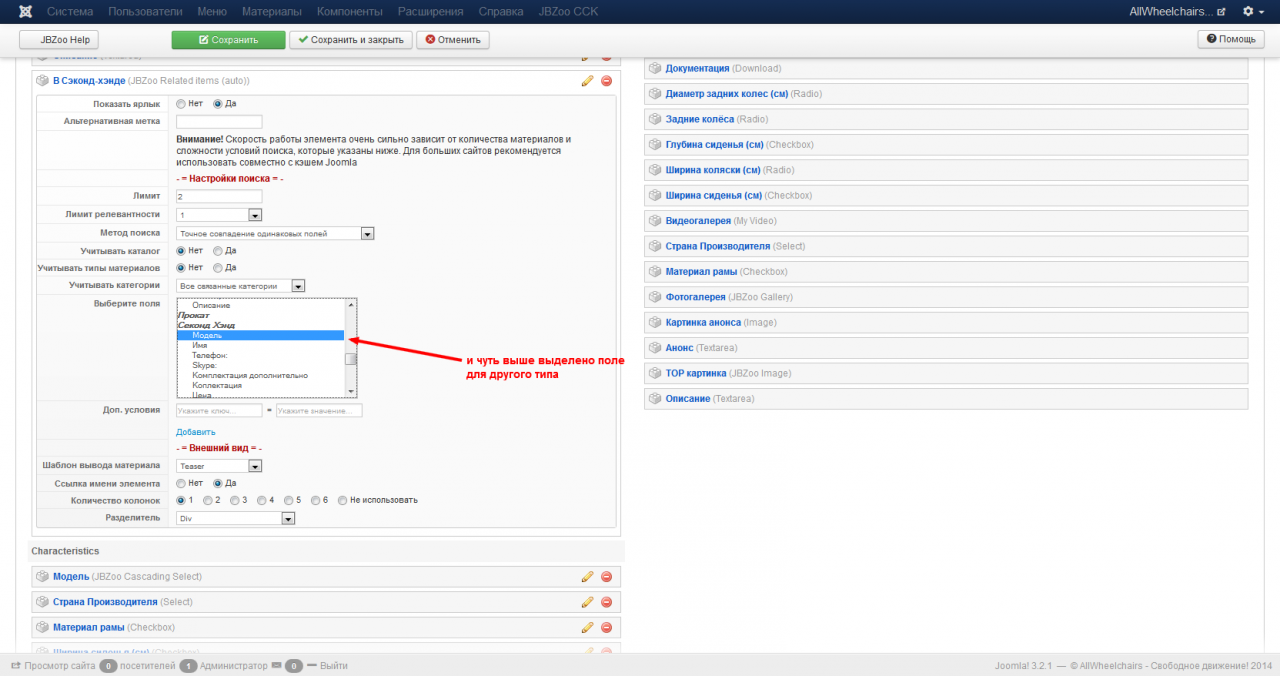Select Да for Учитывать каталог

(x=217, y=251)
